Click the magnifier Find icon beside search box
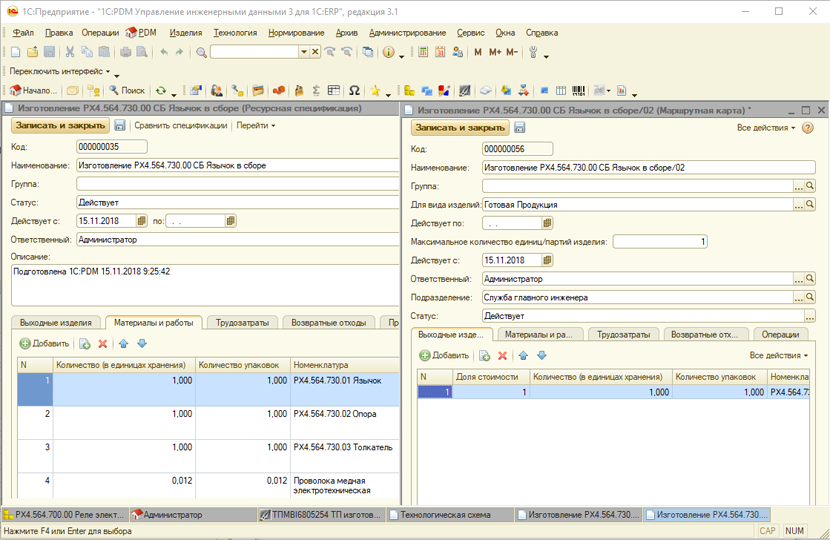Screen dimensions: 830x540 pos(201,52)
